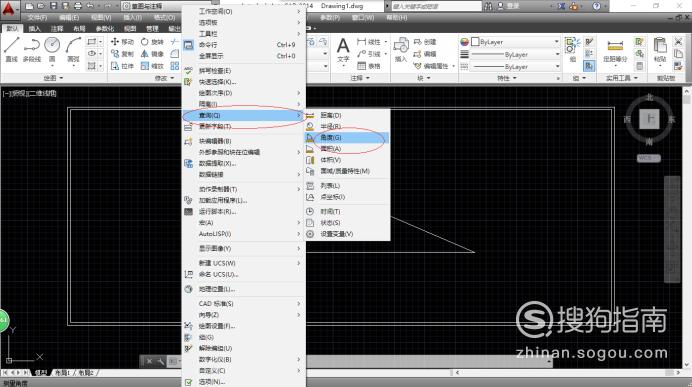The width and height of the screenshot is (692, 387).
Task: Expand the AutoLISP(I) submenu
Action: point(244,234)
